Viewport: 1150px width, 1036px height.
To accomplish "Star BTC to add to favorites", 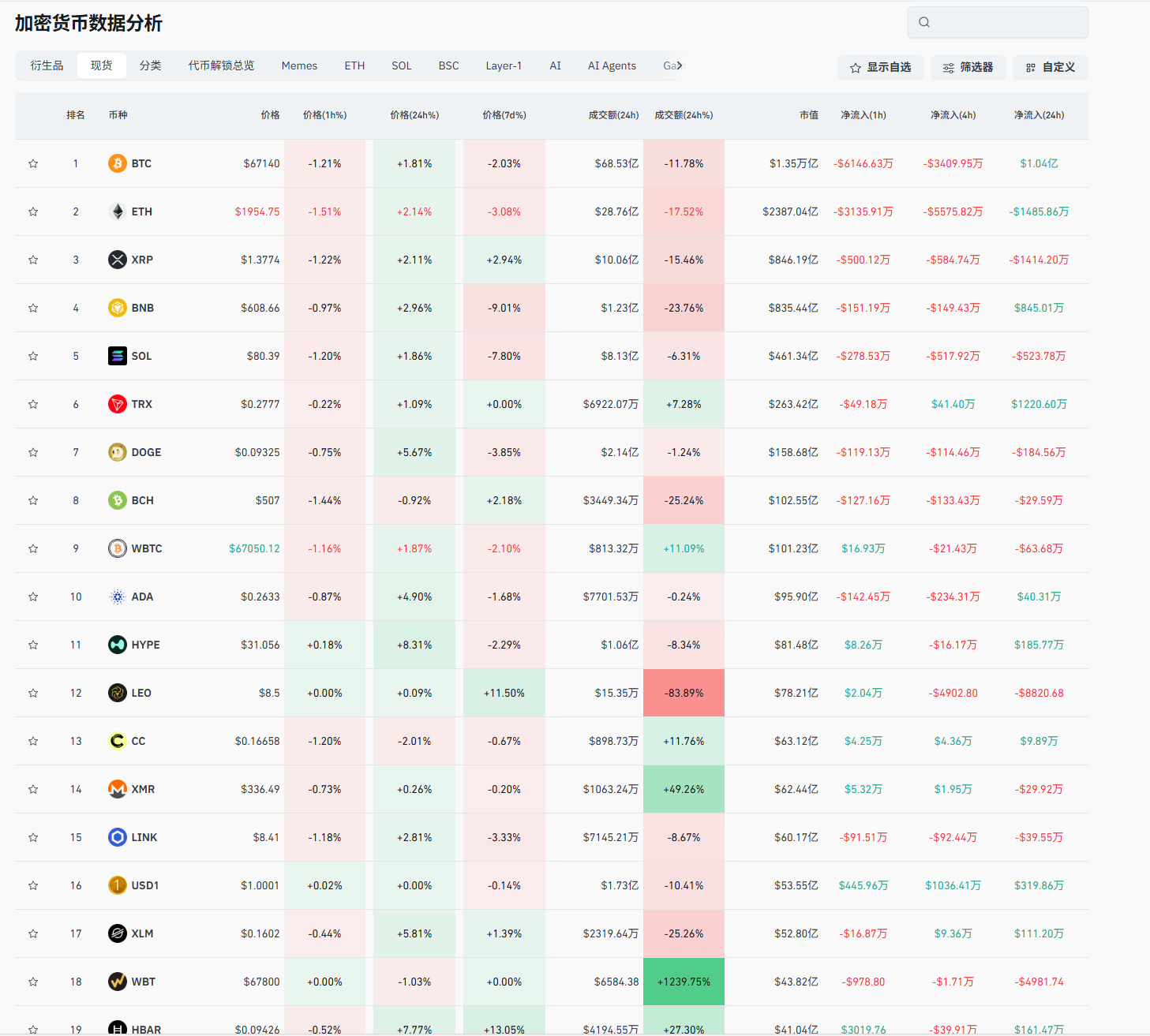I will [33, 163].
